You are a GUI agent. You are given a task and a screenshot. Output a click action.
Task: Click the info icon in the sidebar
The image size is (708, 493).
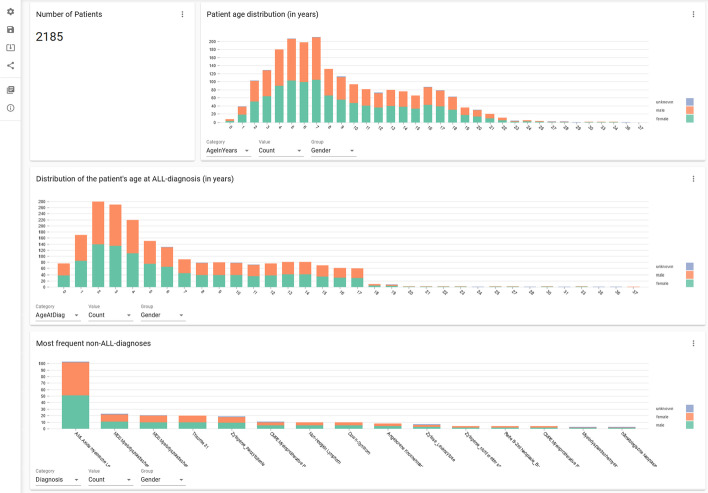click(11, 107)
